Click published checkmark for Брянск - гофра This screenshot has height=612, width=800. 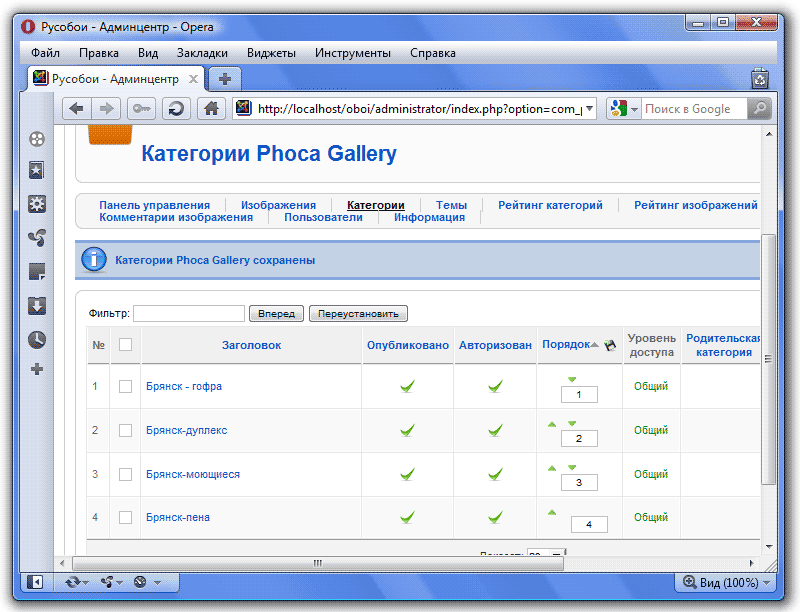[x=407, y=386]
